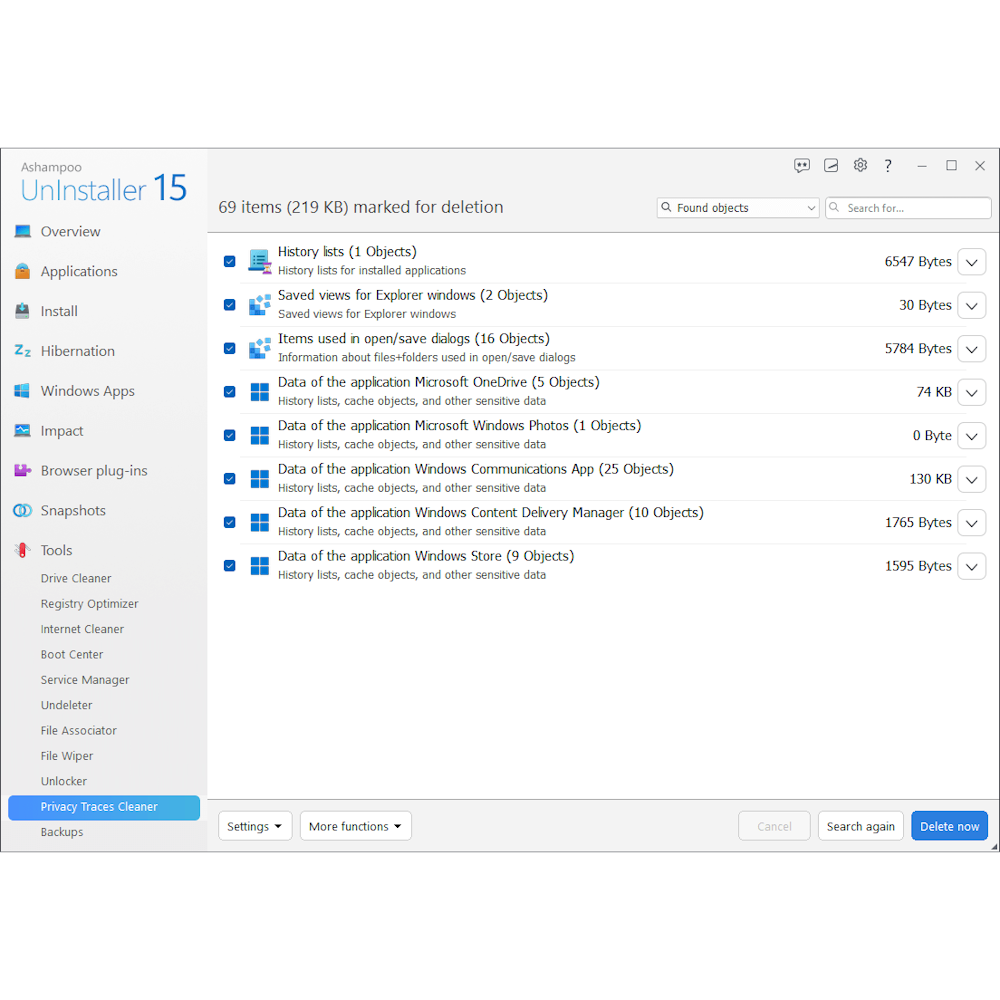Click the Install icon in sidebar
Screen dimensions: 1000x1000
pyautogui.click(x=22, y=311)
